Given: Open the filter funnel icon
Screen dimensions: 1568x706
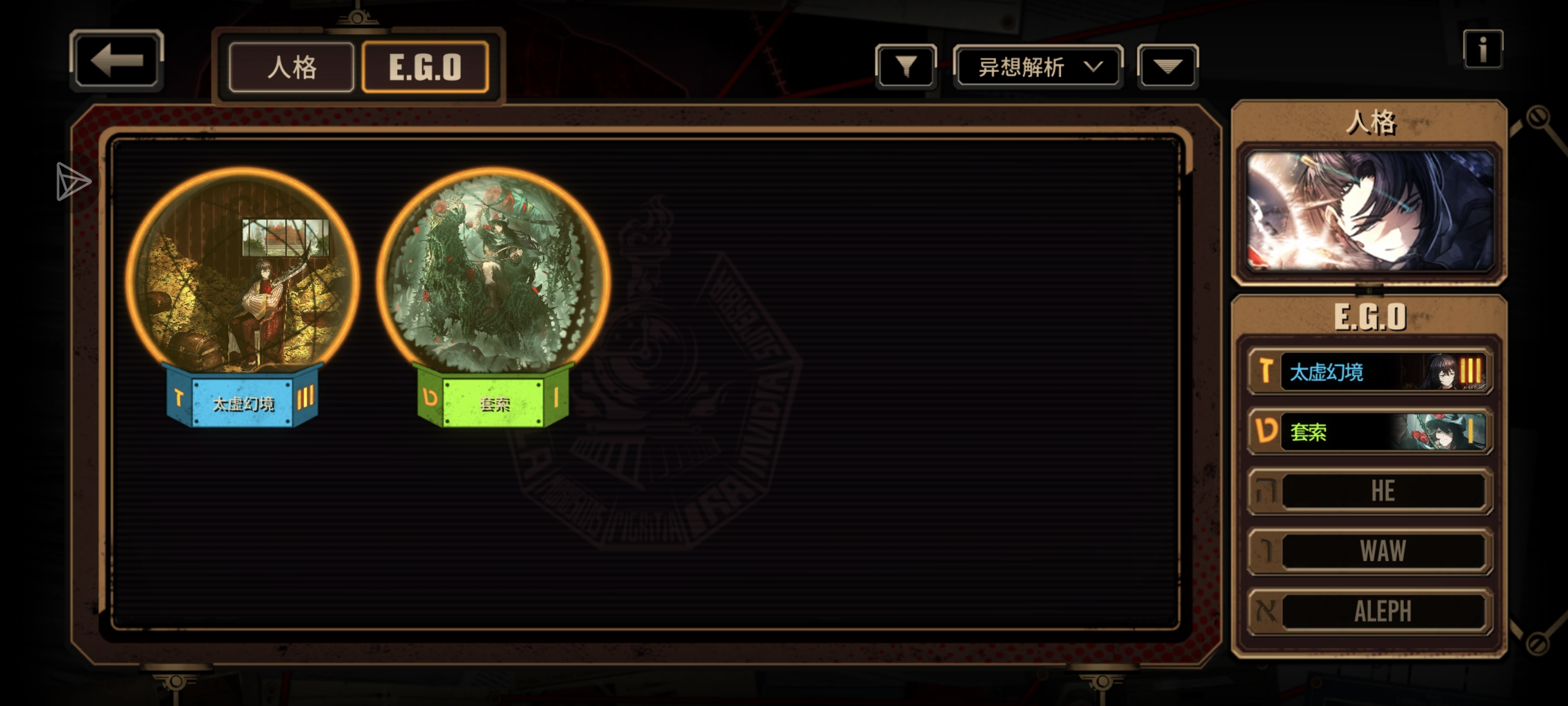Looking at the screenshot, I should pos(906,66).
